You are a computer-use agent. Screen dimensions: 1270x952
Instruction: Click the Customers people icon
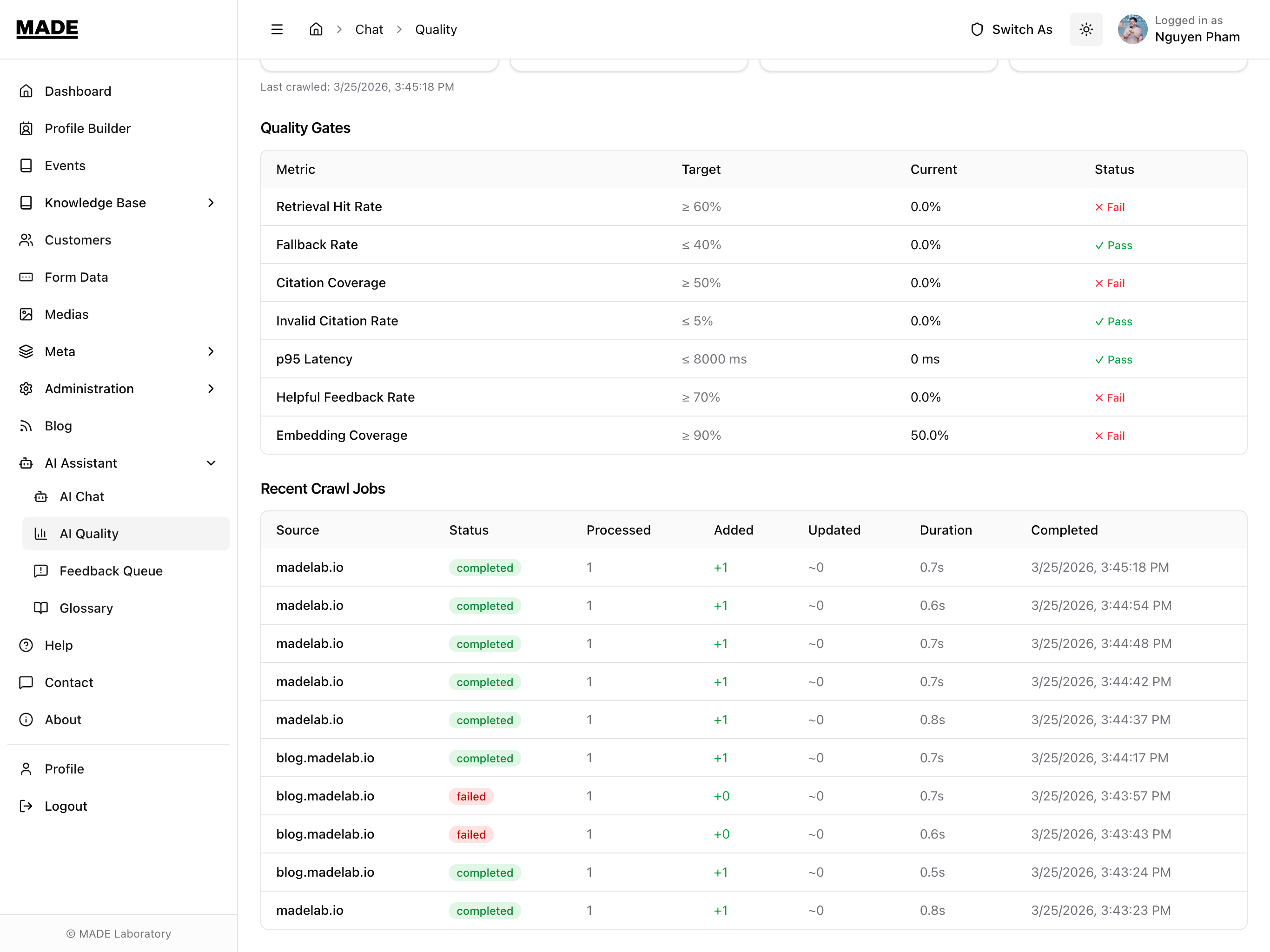26,240
